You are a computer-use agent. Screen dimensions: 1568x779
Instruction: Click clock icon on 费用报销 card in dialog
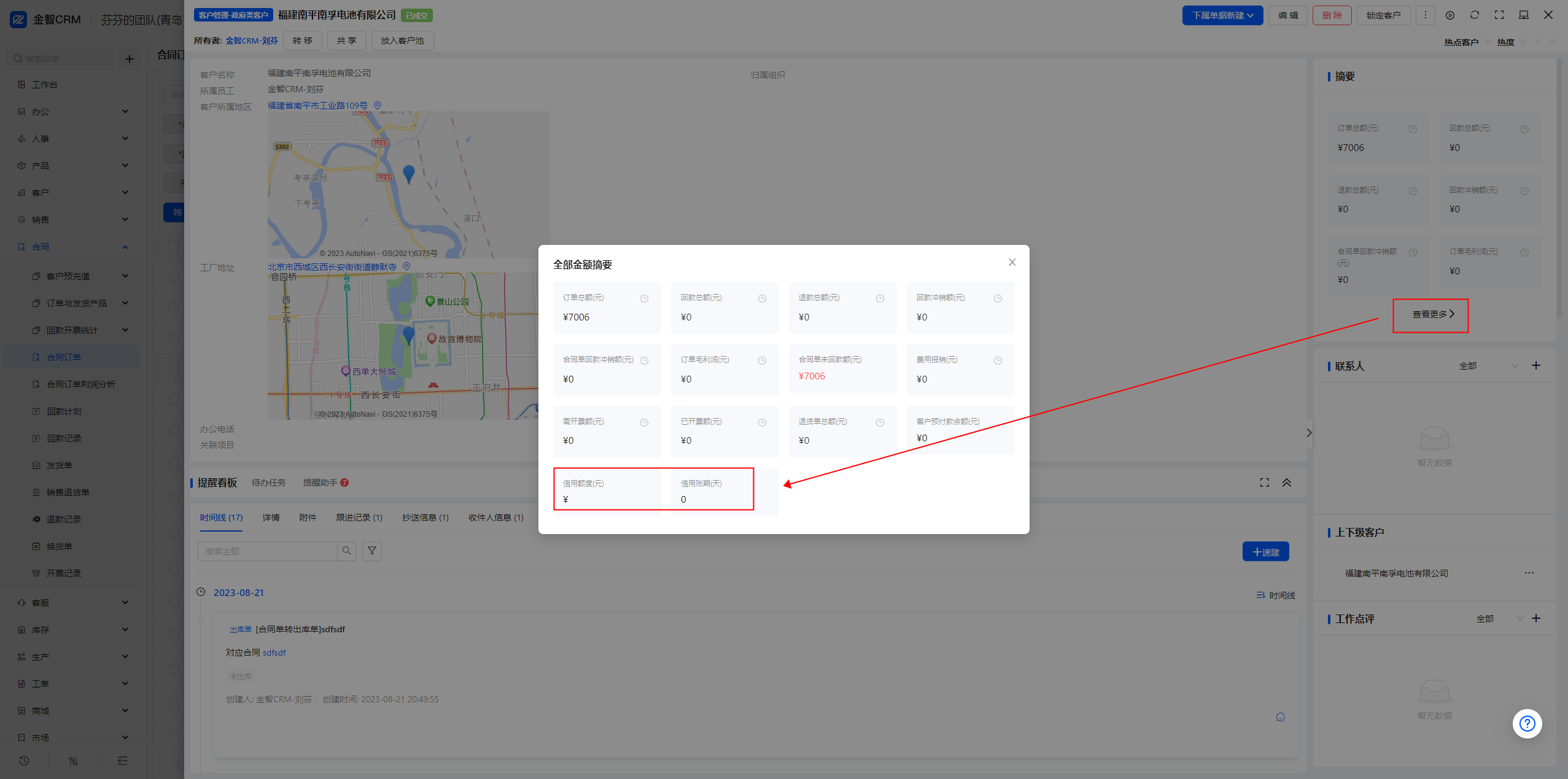(x=998, y=360)
